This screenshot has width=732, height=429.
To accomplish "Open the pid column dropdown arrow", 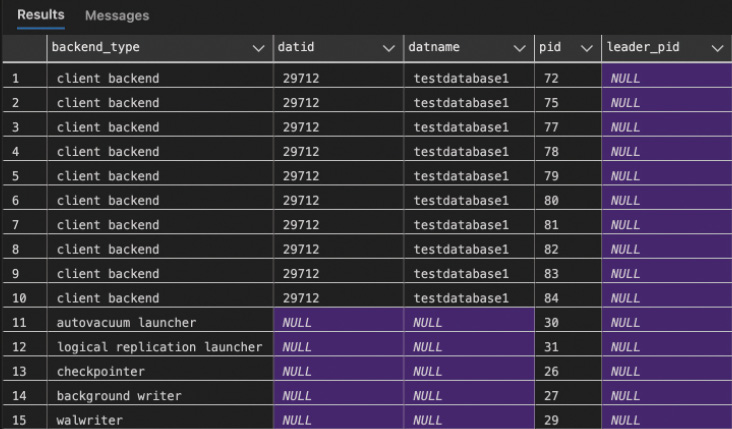I will (x=586, y=48).
